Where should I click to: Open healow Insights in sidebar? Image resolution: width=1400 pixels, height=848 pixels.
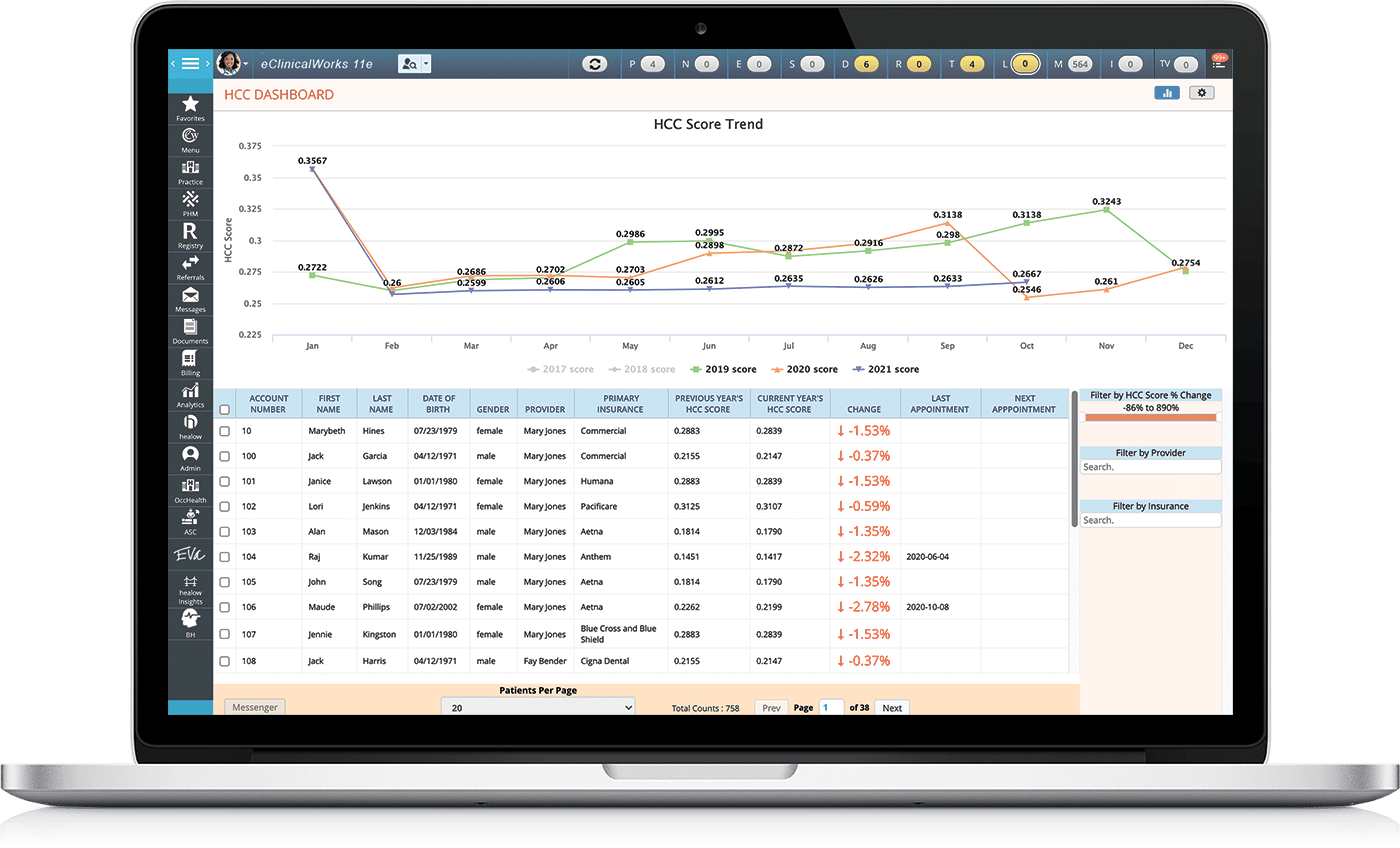[x=190, y=591]
